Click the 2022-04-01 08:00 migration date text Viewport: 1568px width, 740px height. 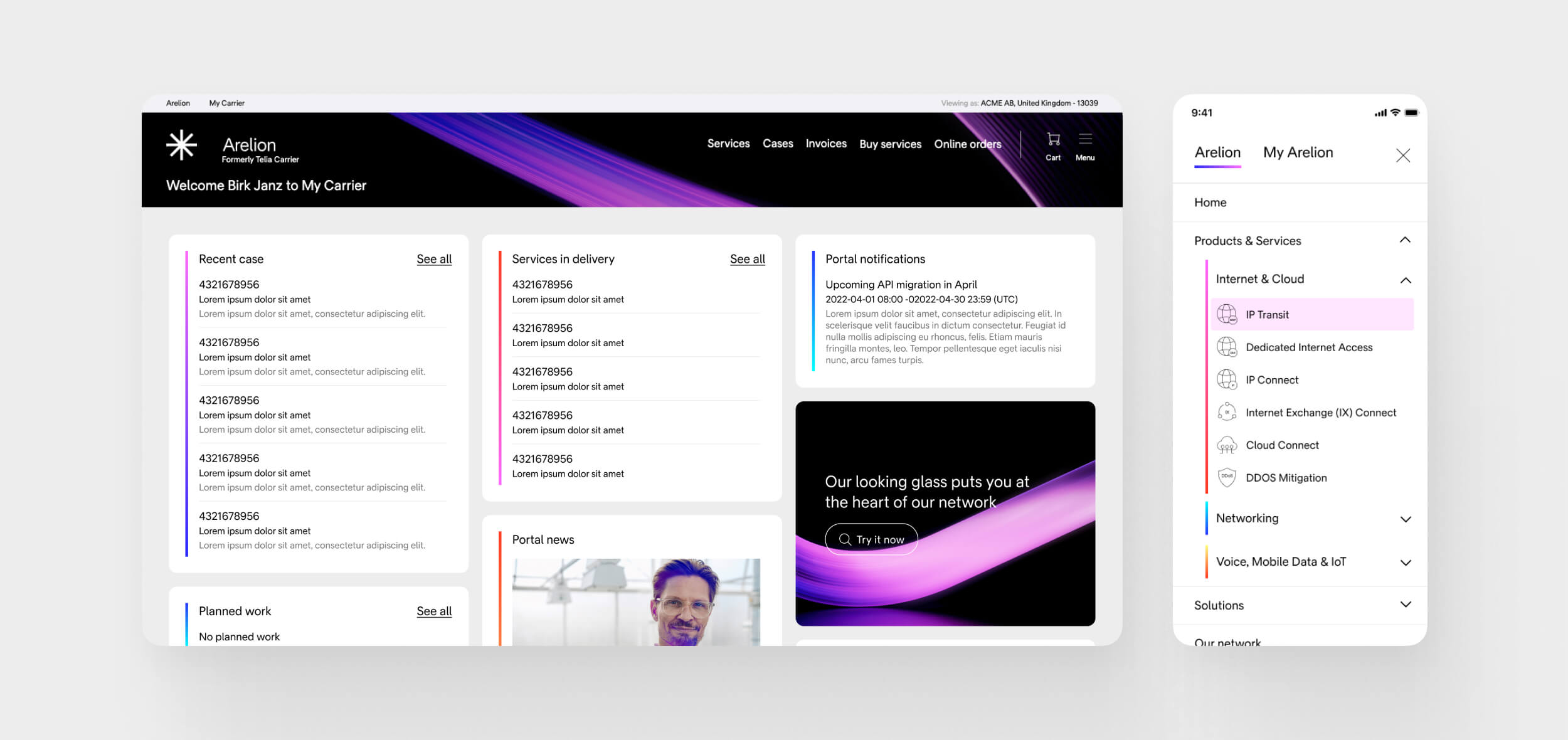[921, 299]
